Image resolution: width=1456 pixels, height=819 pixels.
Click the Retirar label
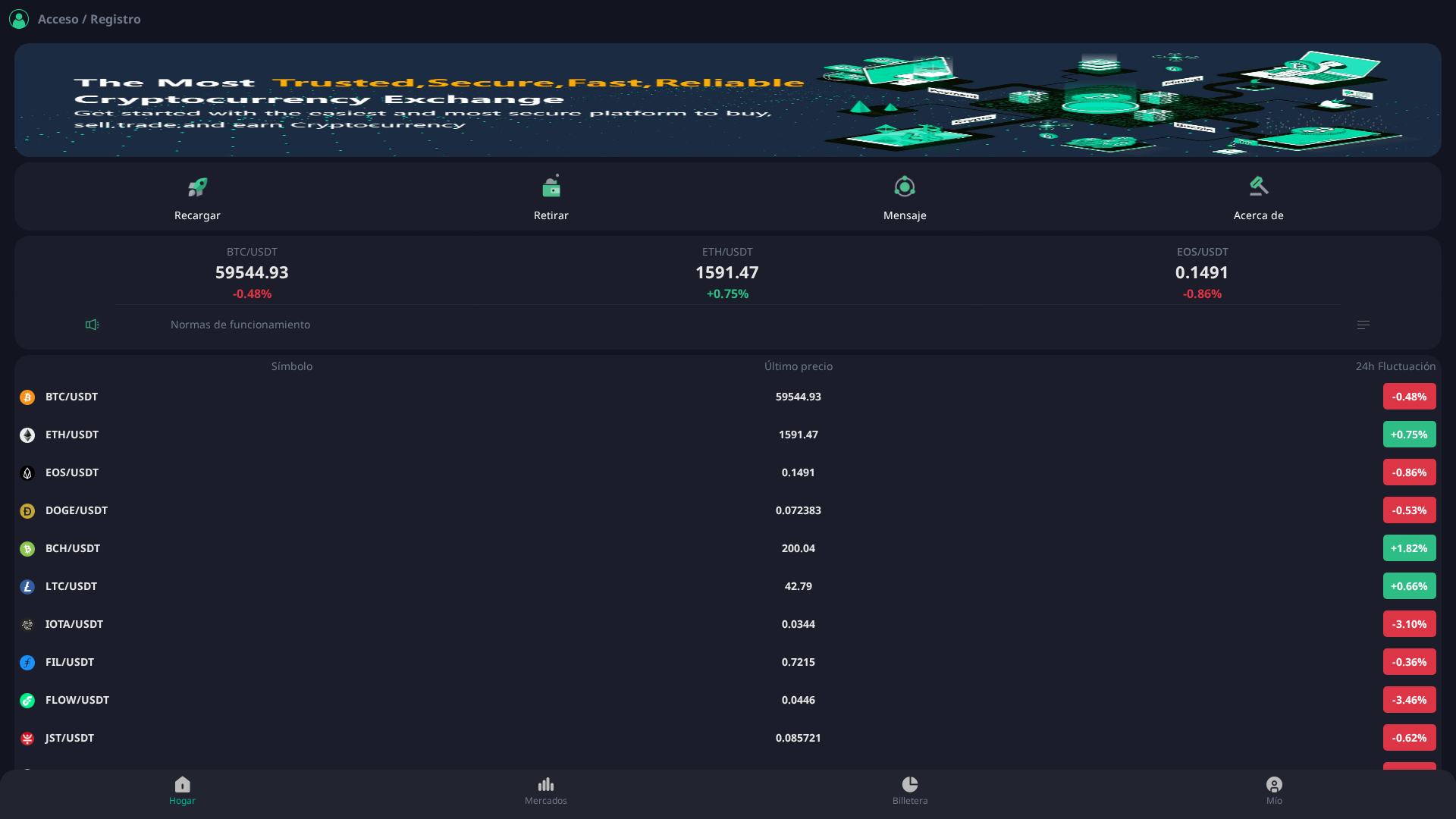pos(551,215)
